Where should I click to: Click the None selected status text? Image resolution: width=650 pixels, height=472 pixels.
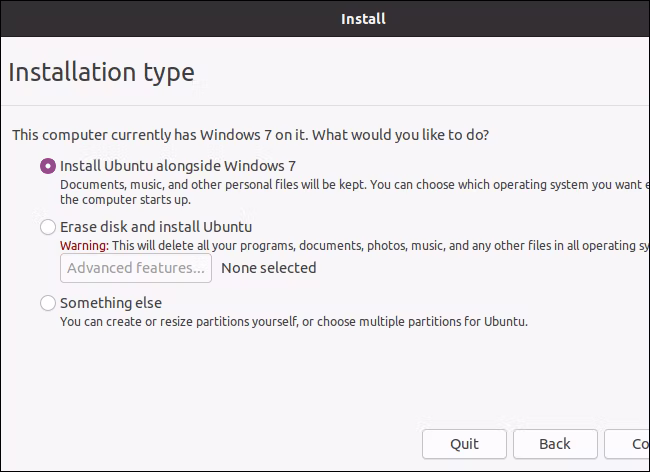(x=269, y=268)
